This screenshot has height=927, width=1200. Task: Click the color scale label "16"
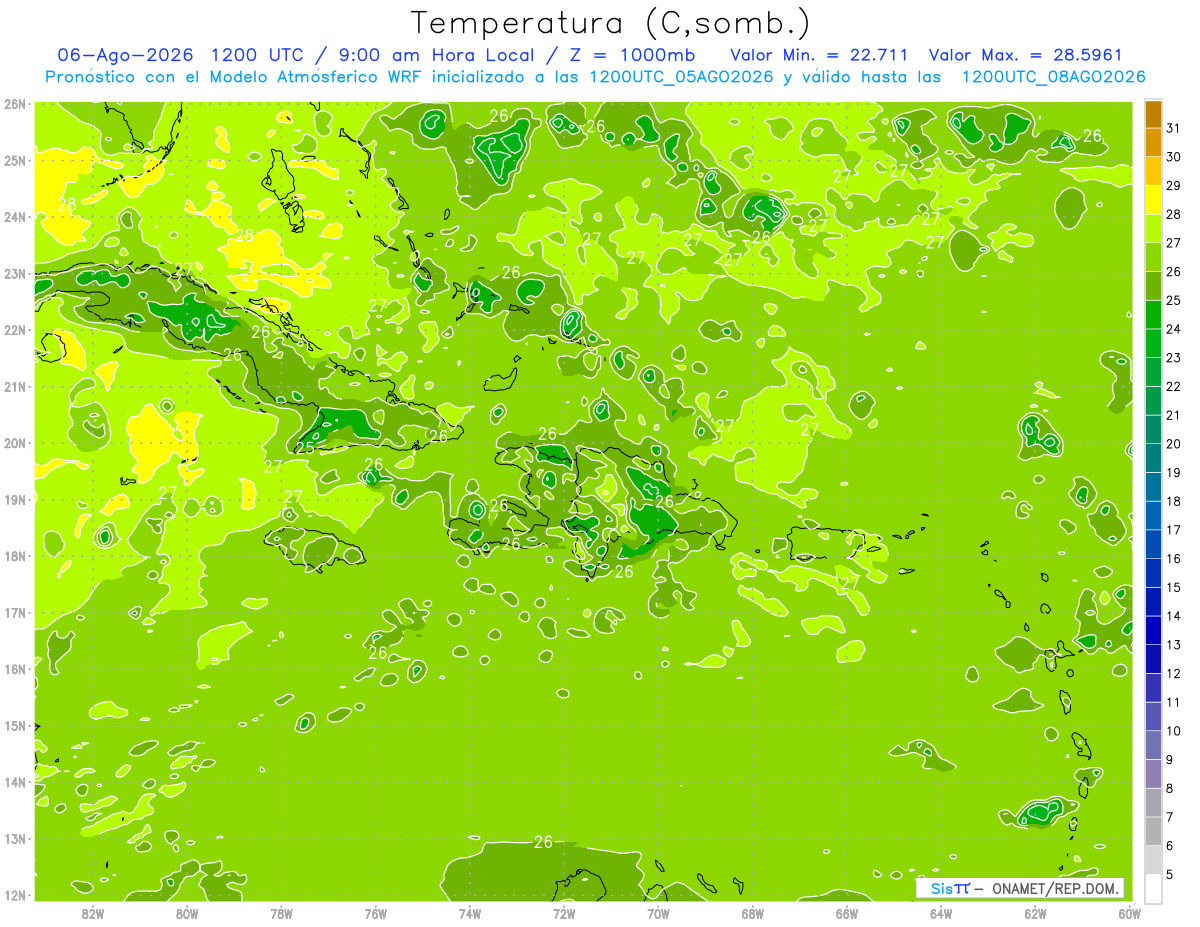pos(1173,558)
